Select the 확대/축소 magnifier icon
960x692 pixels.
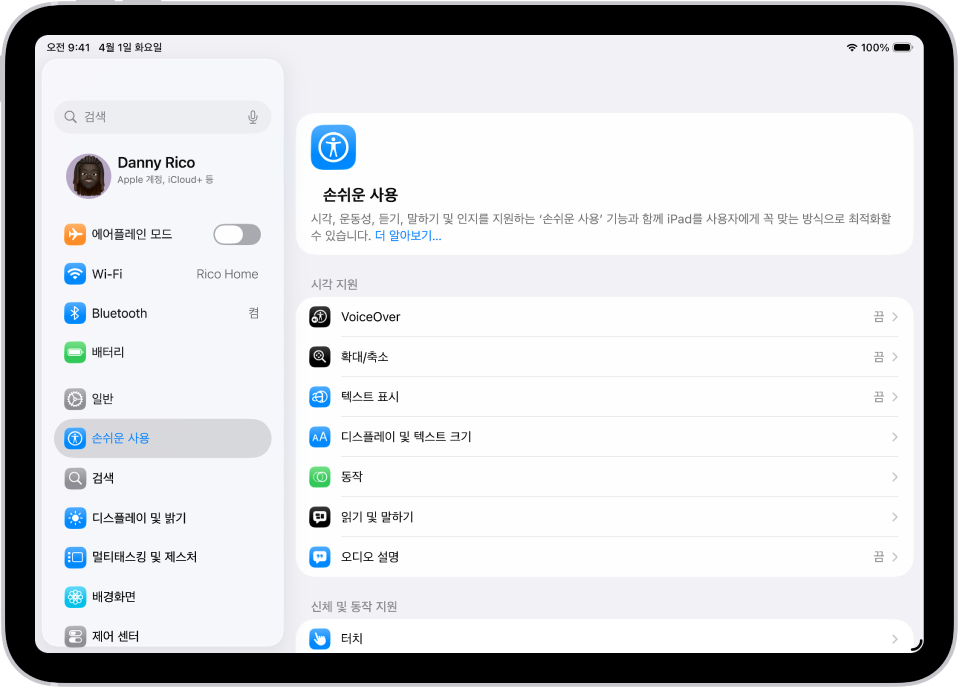pos(320,356)
